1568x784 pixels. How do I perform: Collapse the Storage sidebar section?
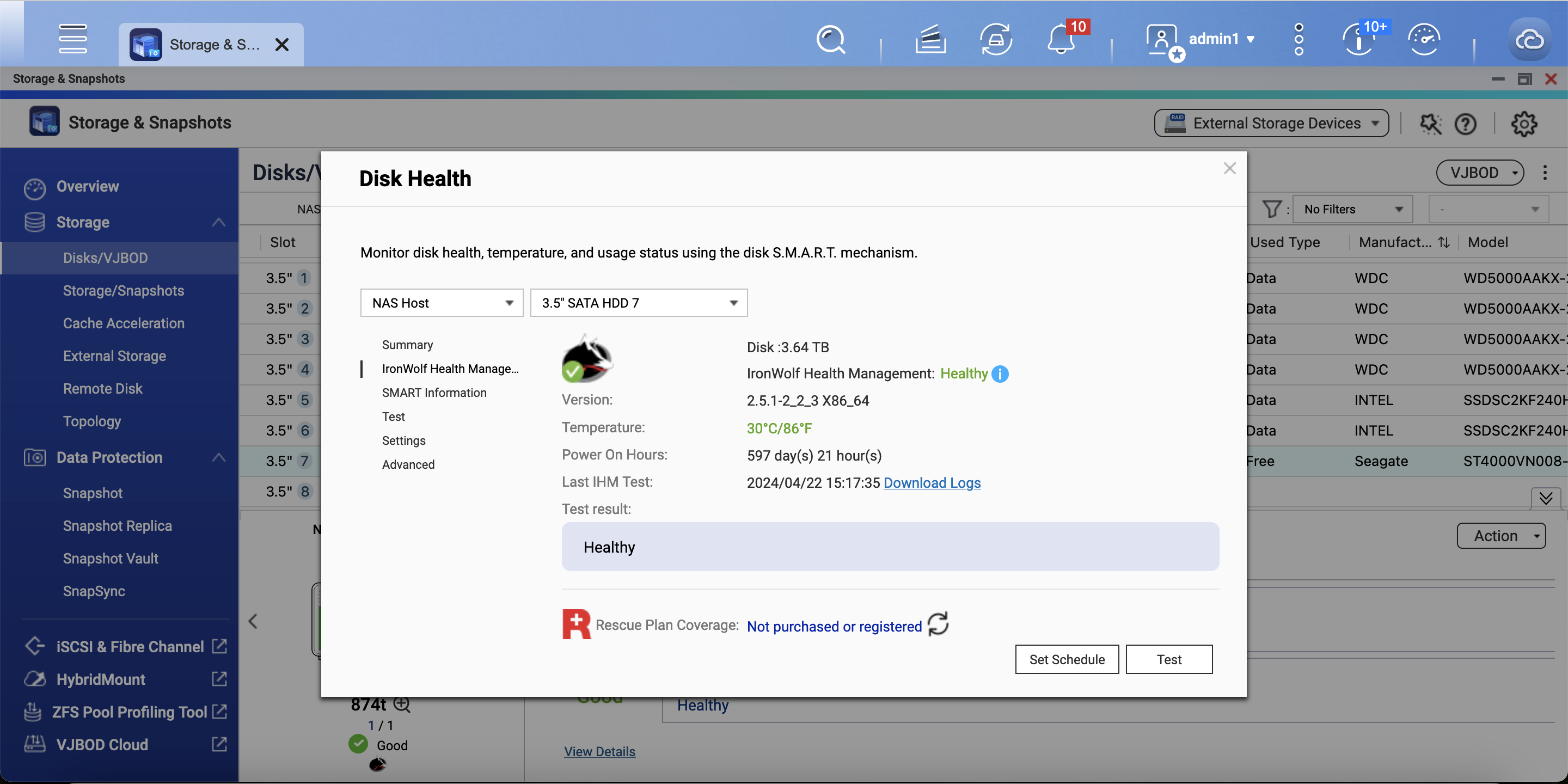(x=218, y=223)
